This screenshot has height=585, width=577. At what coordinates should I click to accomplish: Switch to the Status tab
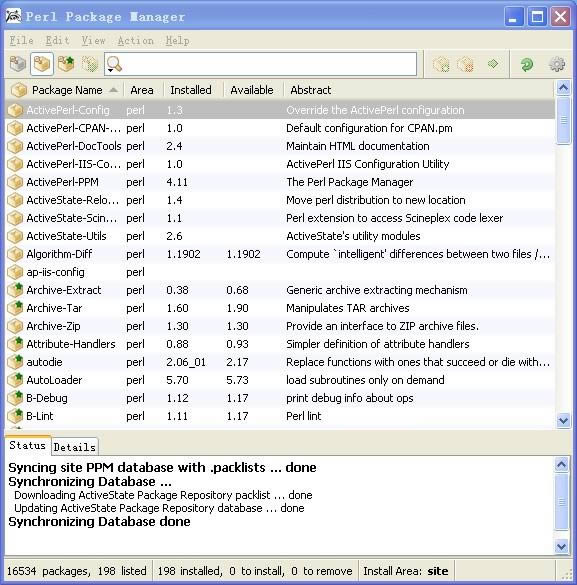pos(28,445)
